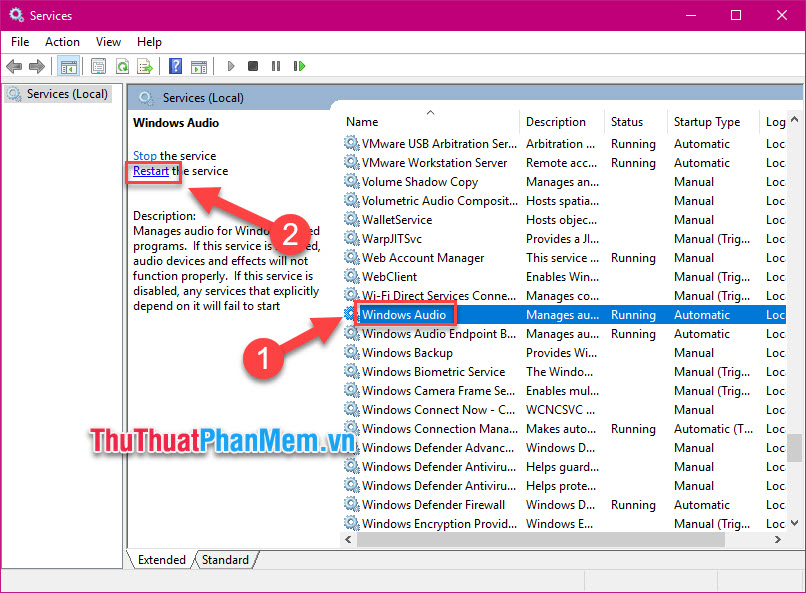Start the service with the play icon
The width and height of the screenshot is (806, 593).
[x=231, y=66]
